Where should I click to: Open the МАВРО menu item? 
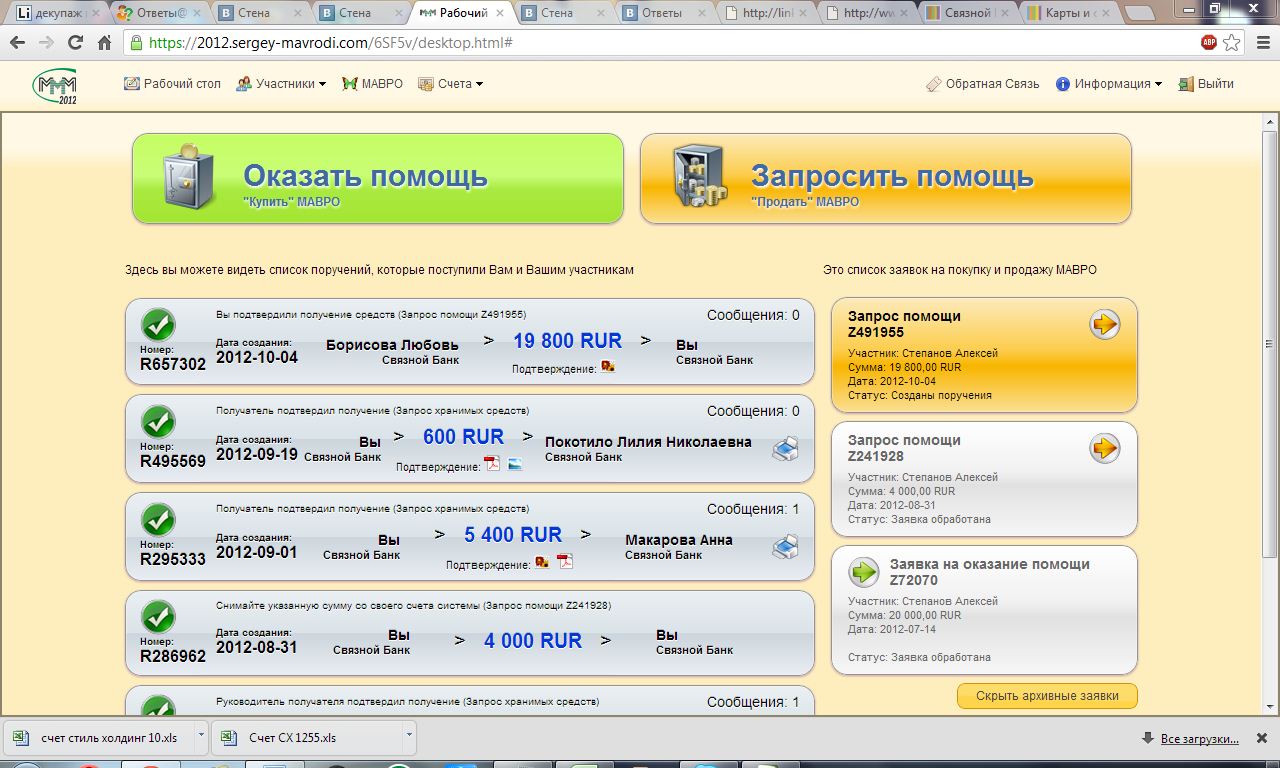coord(372,84)
